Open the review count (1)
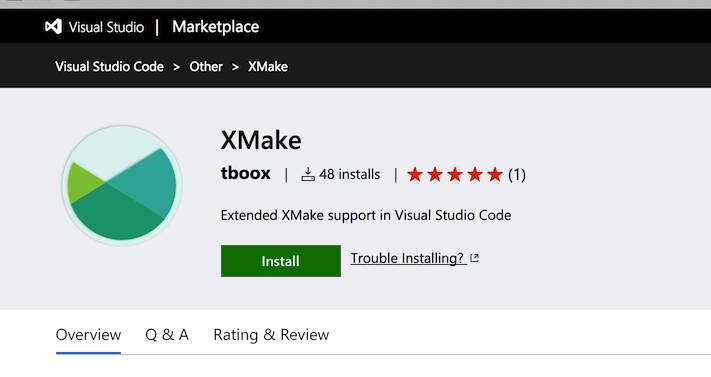Image resolution: width=711 pixels, height=377 pixels. (516, 175)
